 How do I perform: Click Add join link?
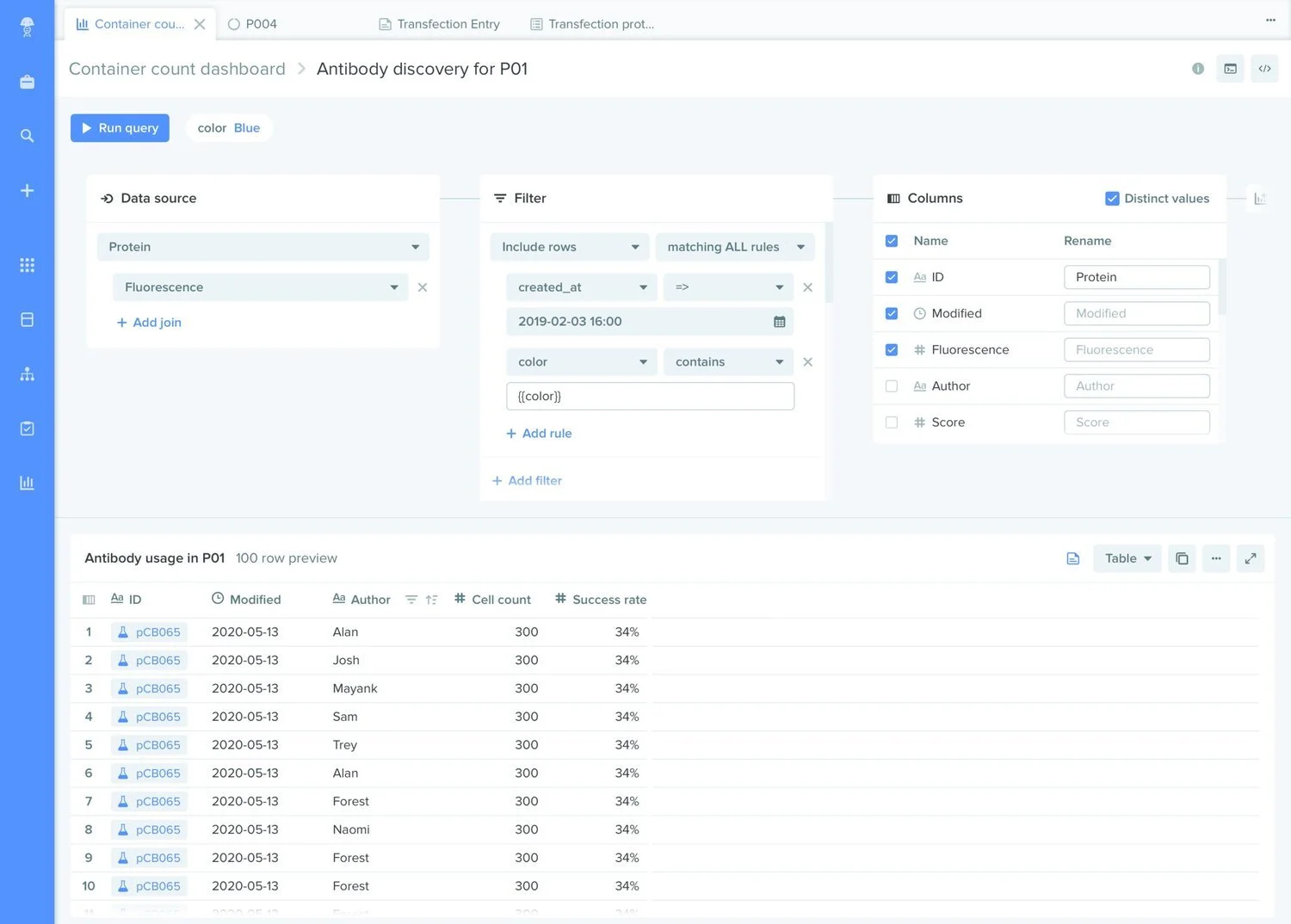point(149,323)
